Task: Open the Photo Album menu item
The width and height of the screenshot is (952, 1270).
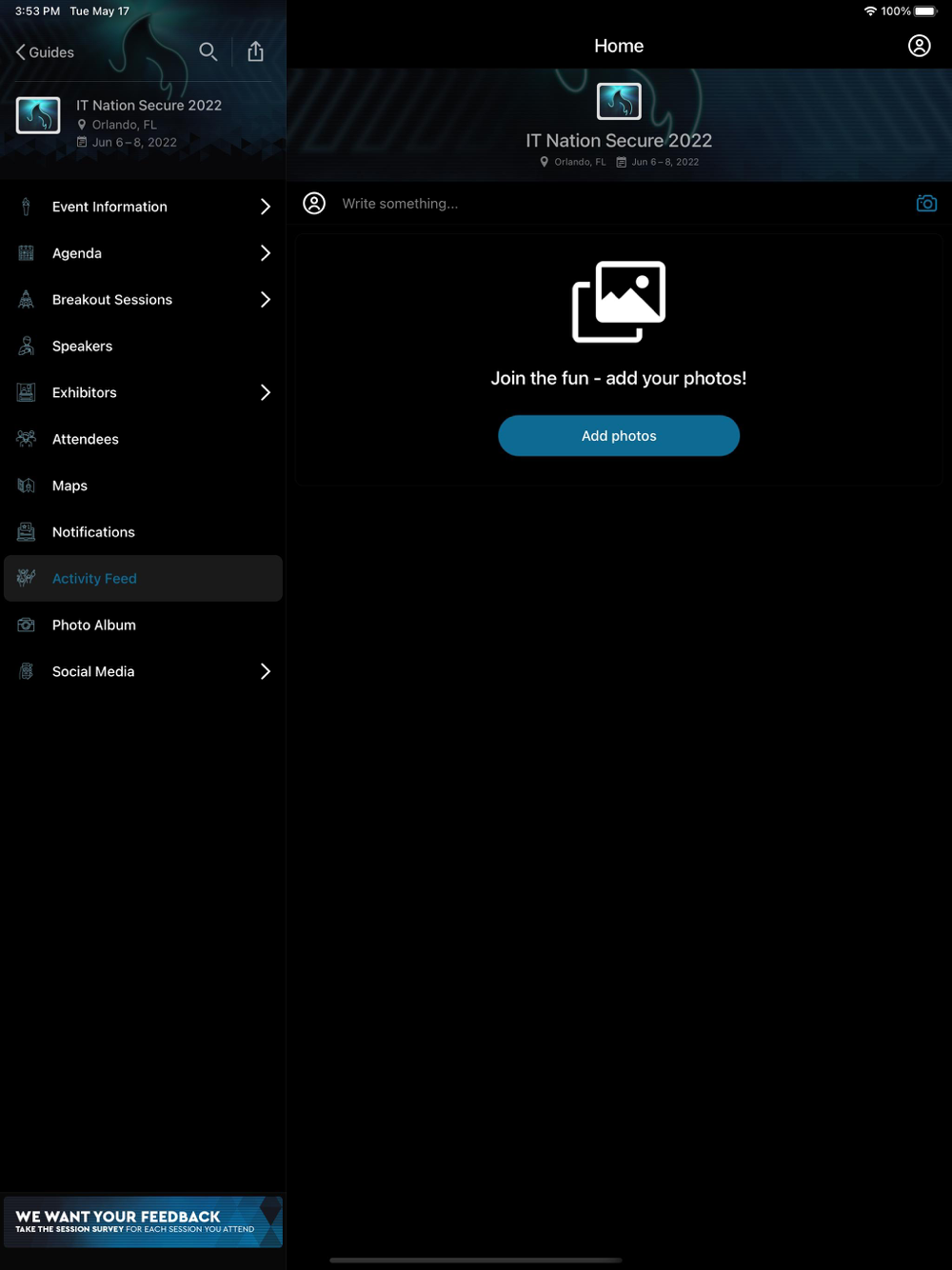Action: [143, 625]
